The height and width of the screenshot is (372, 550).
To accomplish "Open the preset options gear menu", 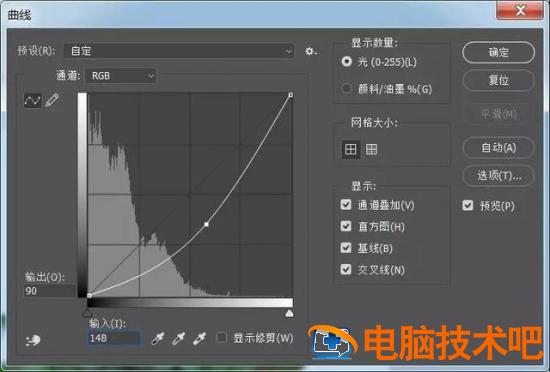I will (311, 51).
